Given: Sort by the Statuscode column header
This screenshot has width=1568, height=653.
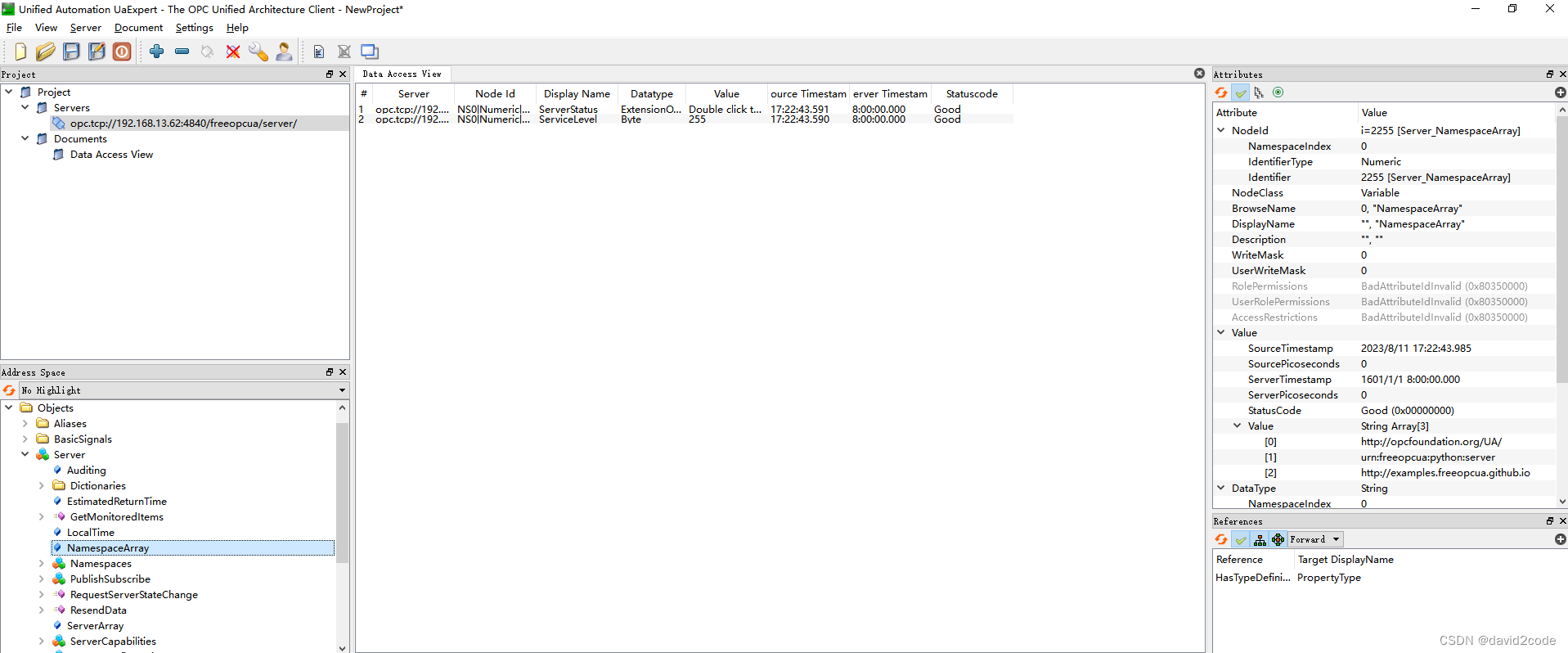Looking at the screenshot, I should pos(972,93).
